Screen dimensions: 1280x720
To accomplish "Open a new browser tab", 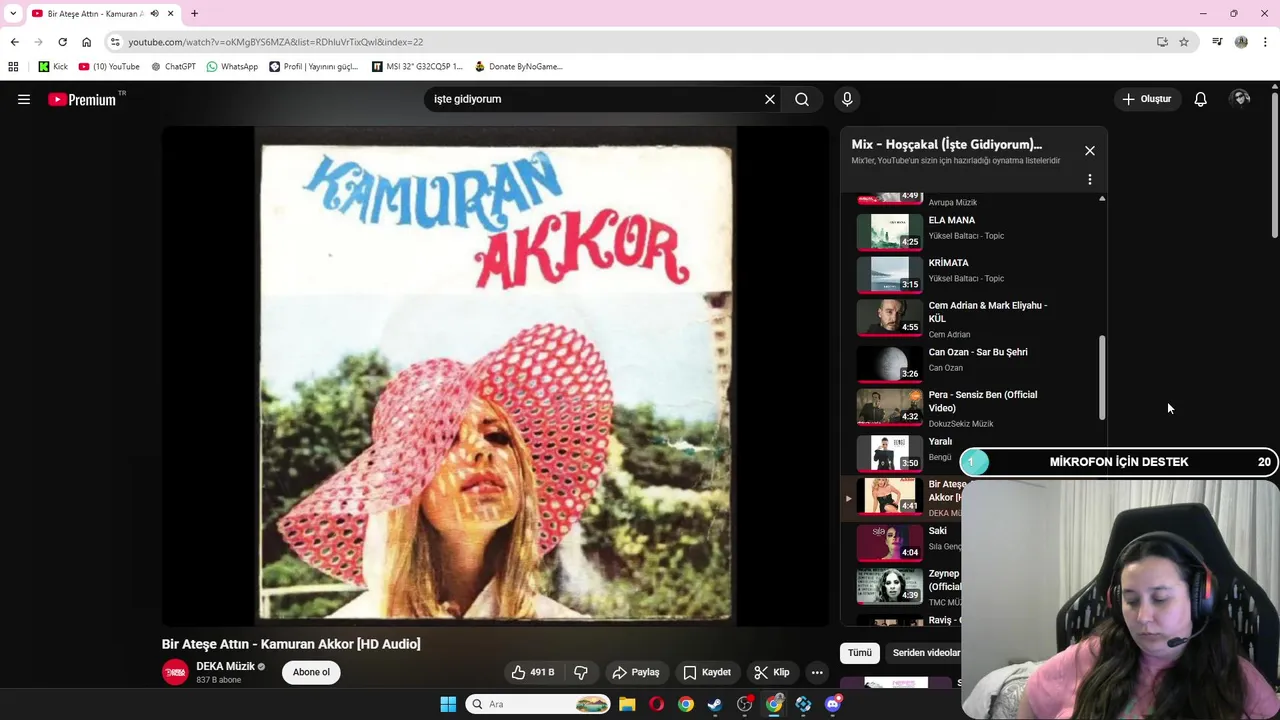I will 194,14.
